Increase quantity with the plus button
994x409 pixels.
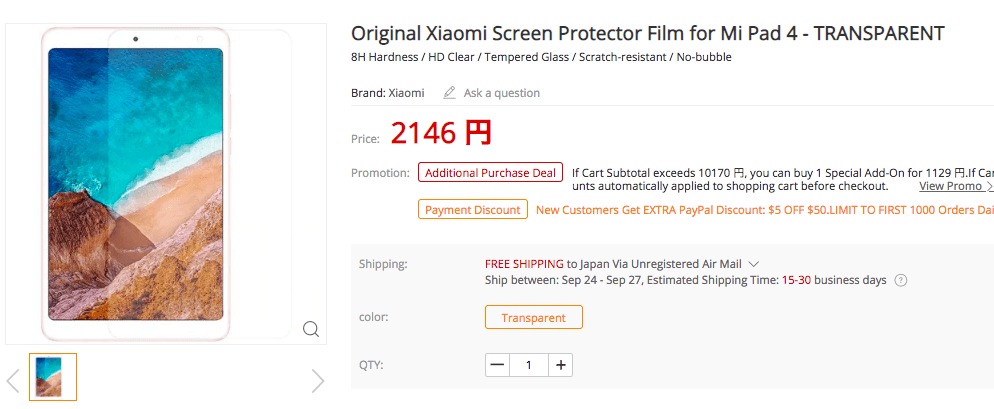click(562, 365)
